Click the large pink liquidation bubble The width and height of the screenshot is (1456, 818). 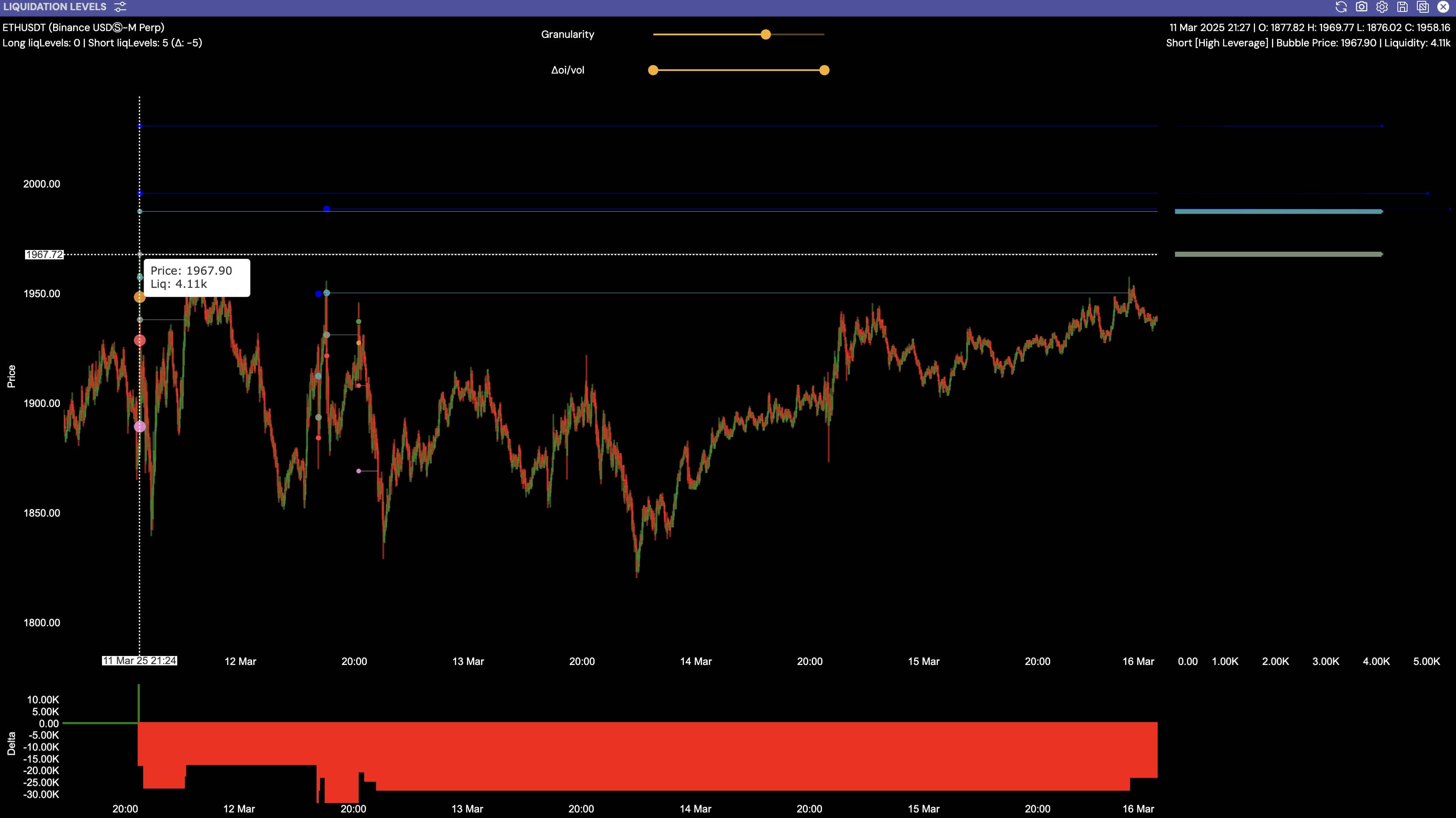pos(140,427)
